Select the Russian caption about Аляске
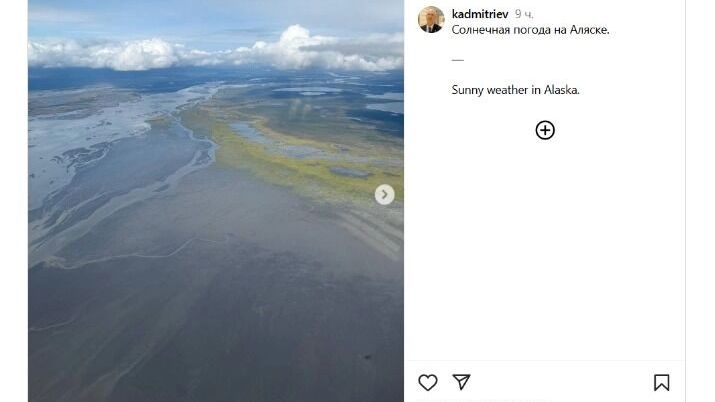715x402 pixels. pyautogui.click(x=530, y=30)
